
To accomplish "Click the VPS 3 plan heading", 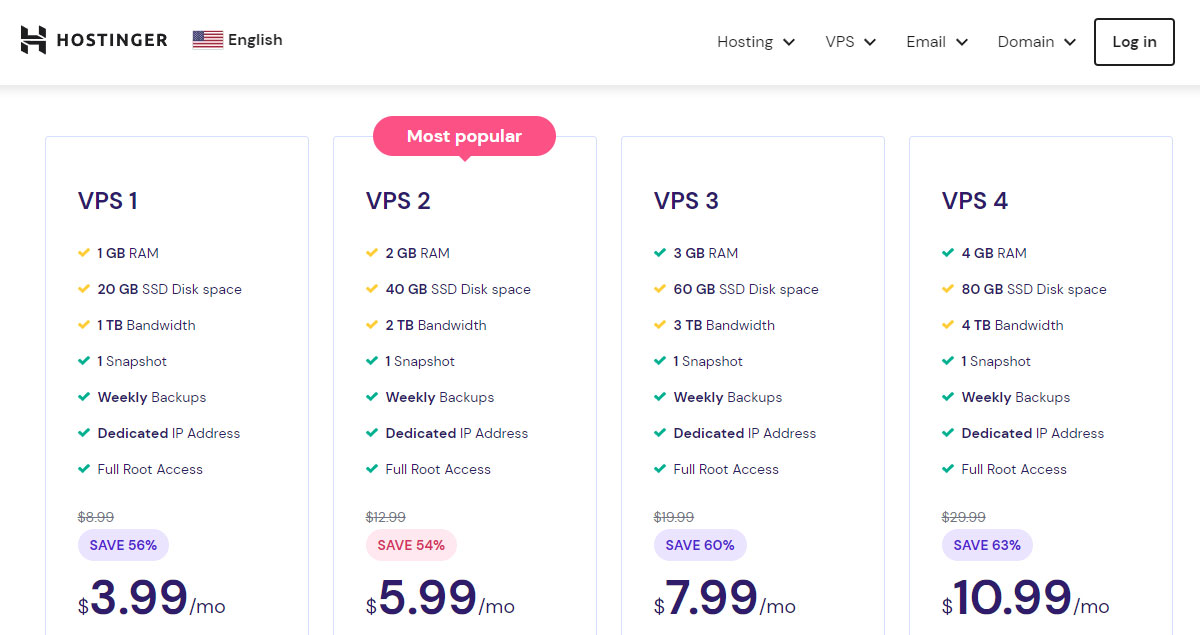I will (x=686, y=201).
